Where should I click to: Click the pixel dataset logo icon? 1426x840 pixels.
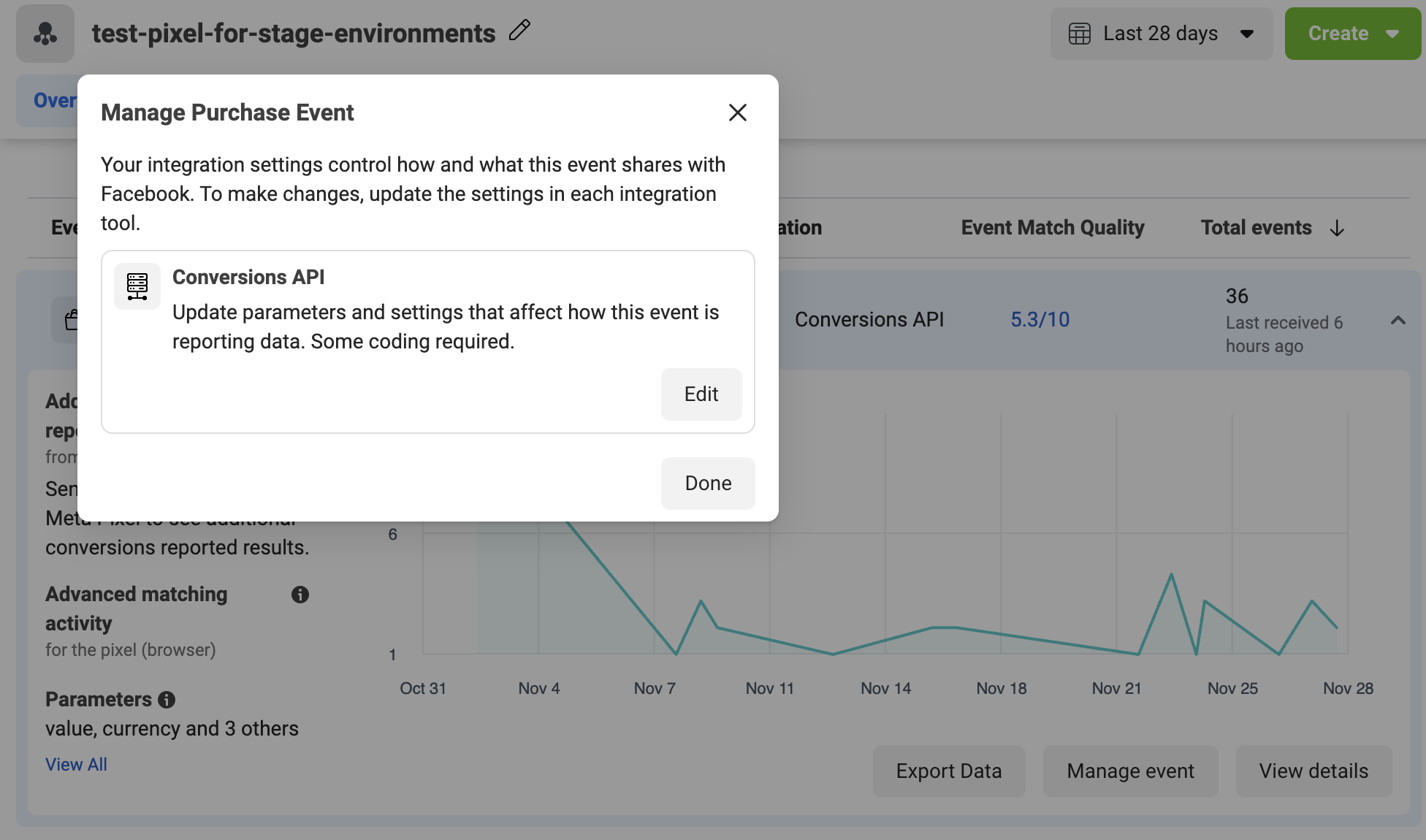pos(45,34)
